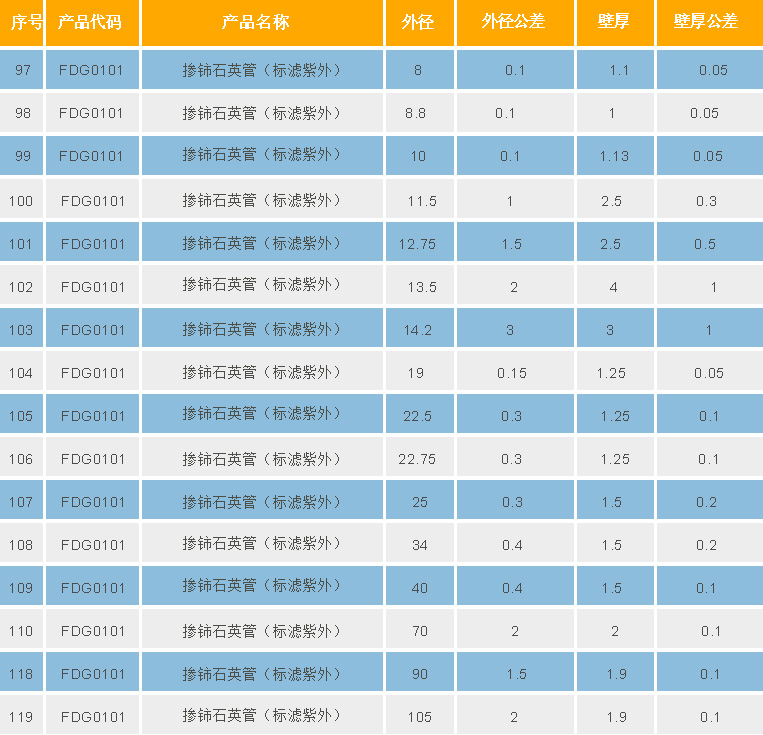Image resolution: width=763 pixels, height=735 pixels.
Task: Click product name in row 102
Action: tap(262, 287)
